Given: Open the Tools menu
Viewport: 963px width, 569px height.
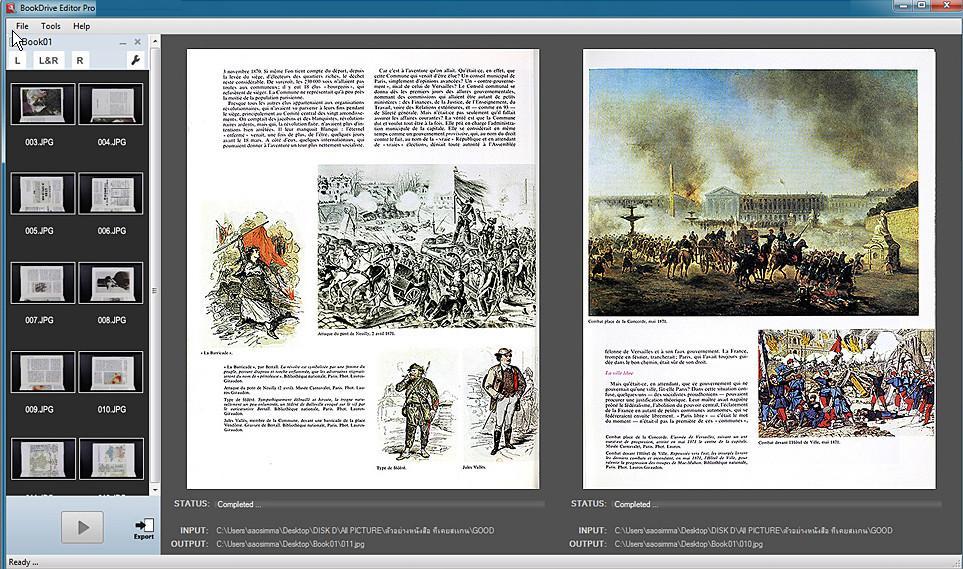Looking at the screenshot, I should (50, 26).
